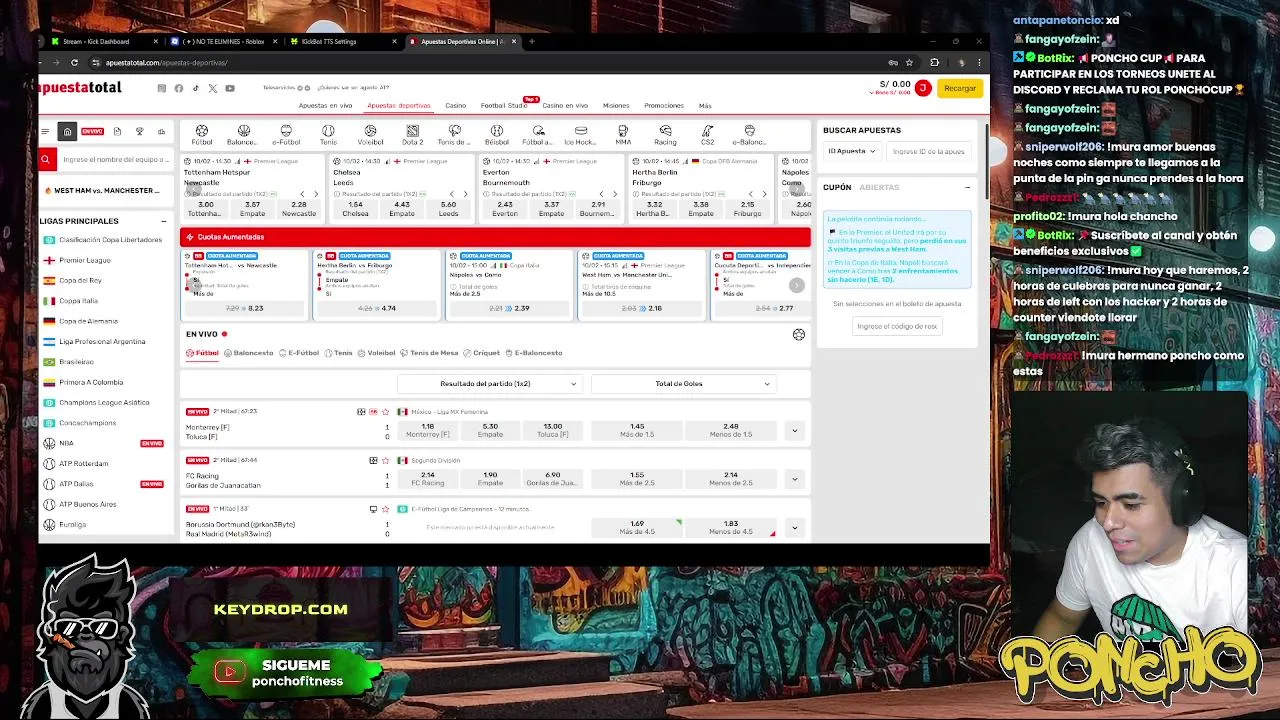This screenshot has height=720, width=1280.
Task: Open the Brasileirao league link
Action: [x=76, y=361]
